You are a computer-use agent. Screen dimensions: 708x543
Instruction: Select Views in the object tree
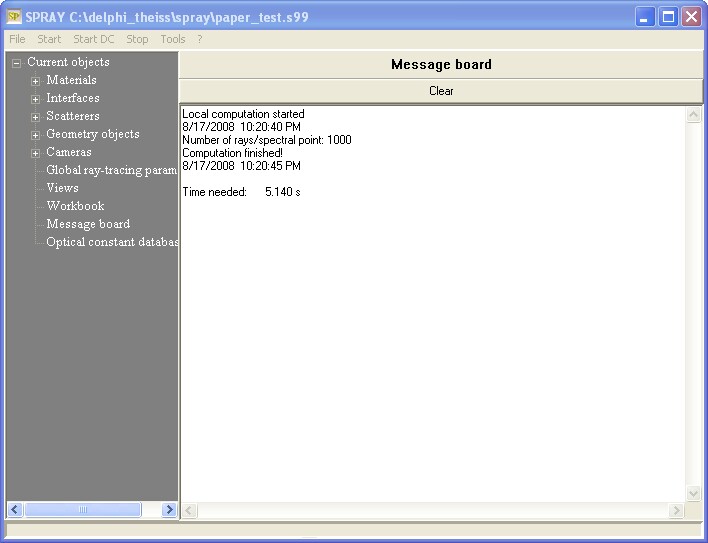pyautogui.click(x=62, y=188)
